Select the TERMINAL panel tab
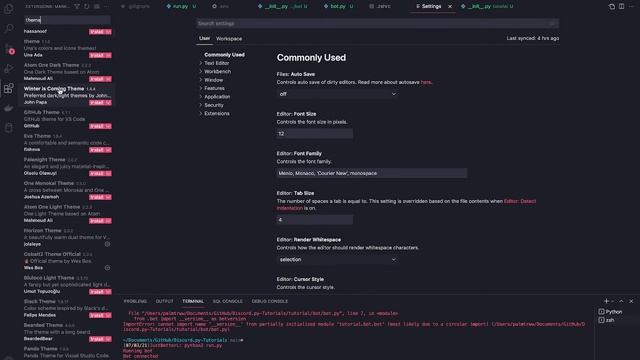Viewport: 640px width, 360px height. (193, 301)
